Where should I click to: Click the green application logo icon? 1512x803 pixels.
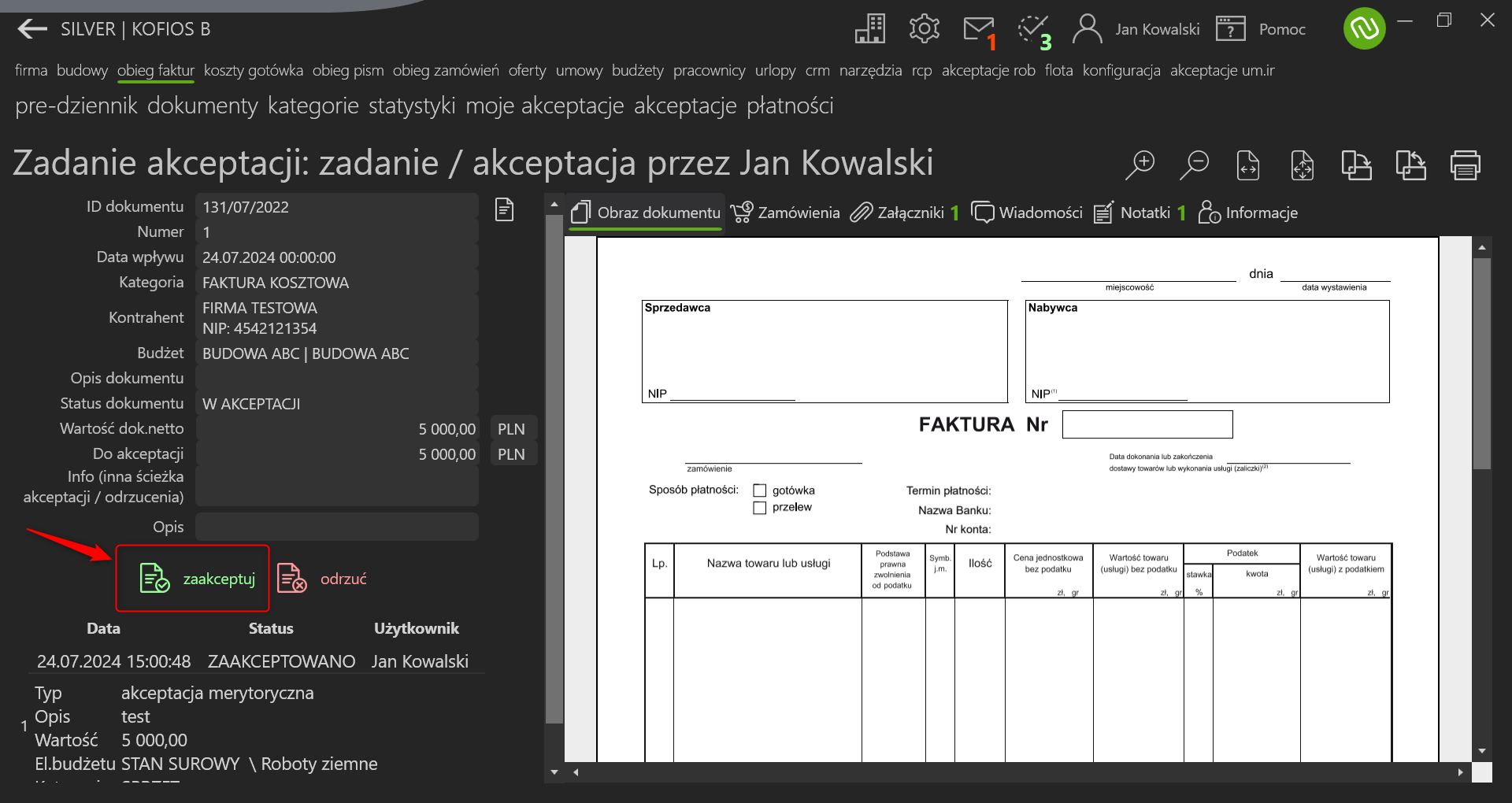coord(1364,28)
